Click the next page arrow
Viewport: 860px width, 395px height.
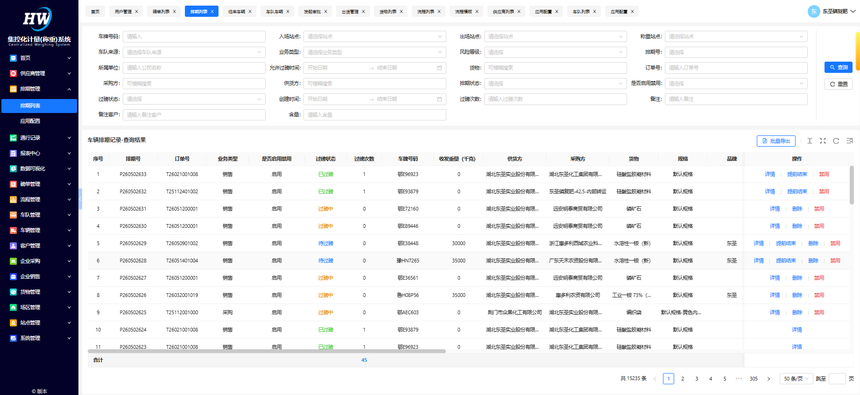[768, 379]
